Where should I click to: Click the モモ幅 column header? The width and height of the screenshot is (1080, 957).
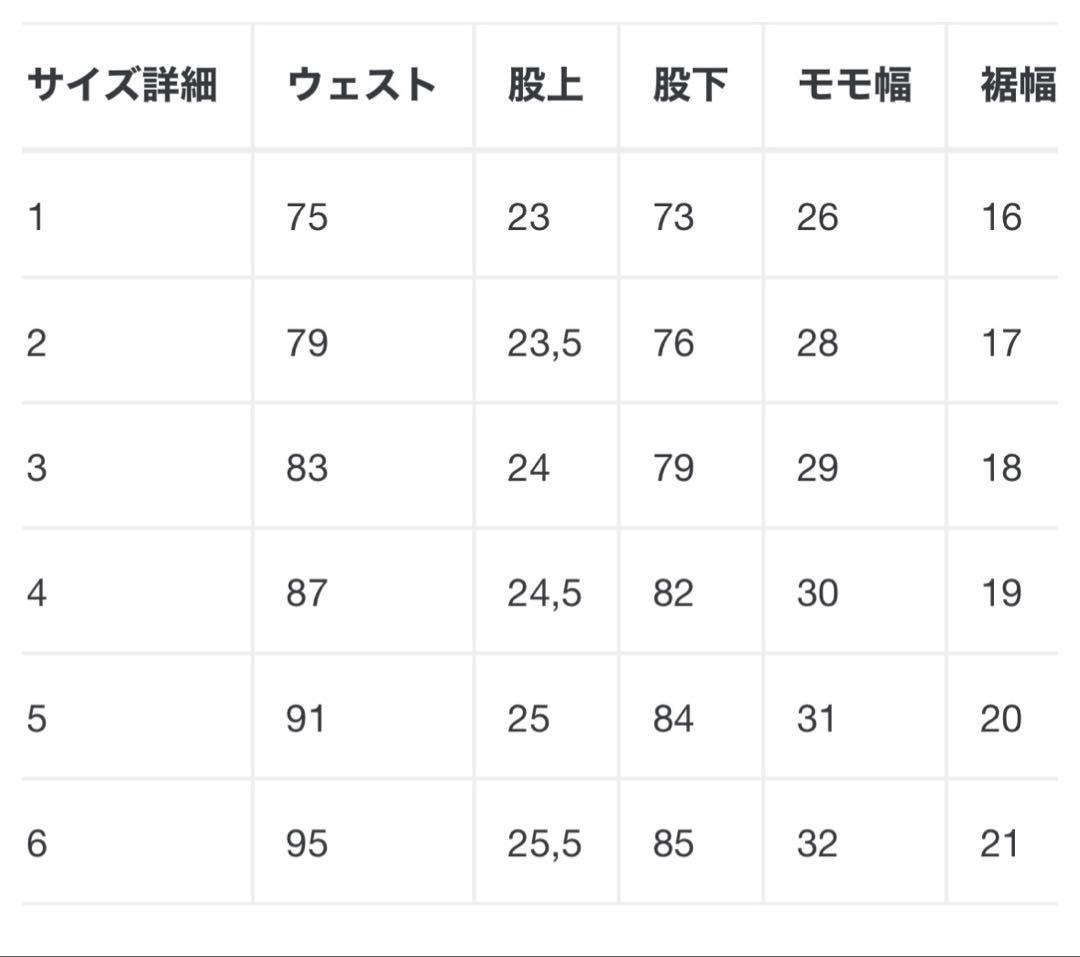pos(854,86)
